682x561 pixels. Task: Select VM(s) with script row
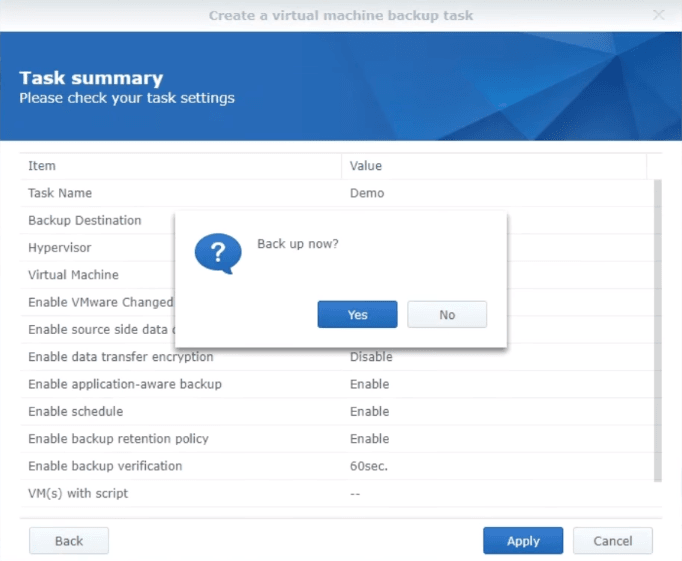pyautogui.click(x=341, y=494)
